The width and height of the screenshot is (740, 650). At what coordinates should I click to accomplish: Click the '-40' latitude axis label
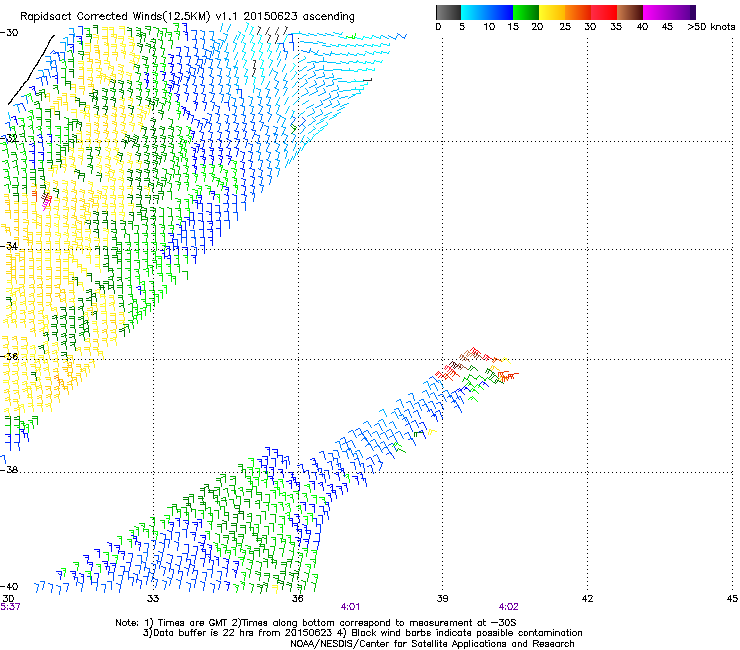tap(9, 586)
